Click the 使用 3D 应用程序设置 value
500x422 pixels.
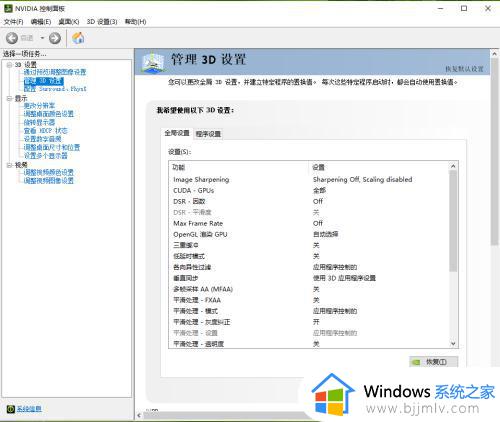click(x=344, y=278)
